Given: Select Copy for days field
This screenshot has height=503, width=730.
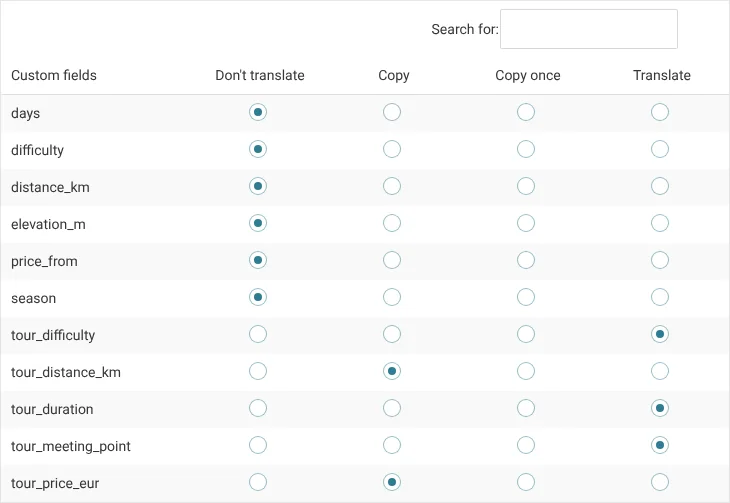Looking at the screenshot, I should (392, 112).
